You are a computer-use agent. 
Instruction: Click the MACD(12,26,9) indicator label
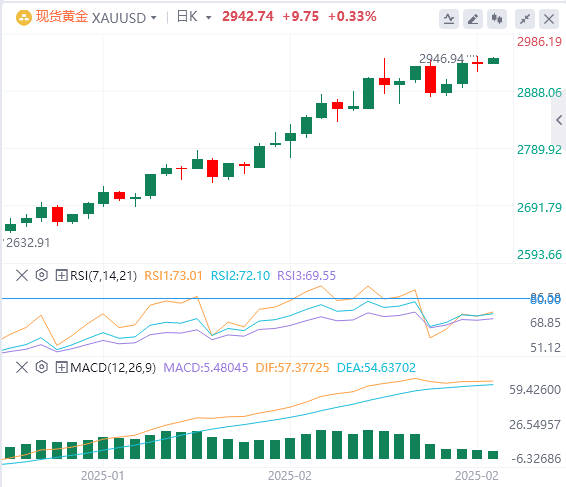click(113, 368)
